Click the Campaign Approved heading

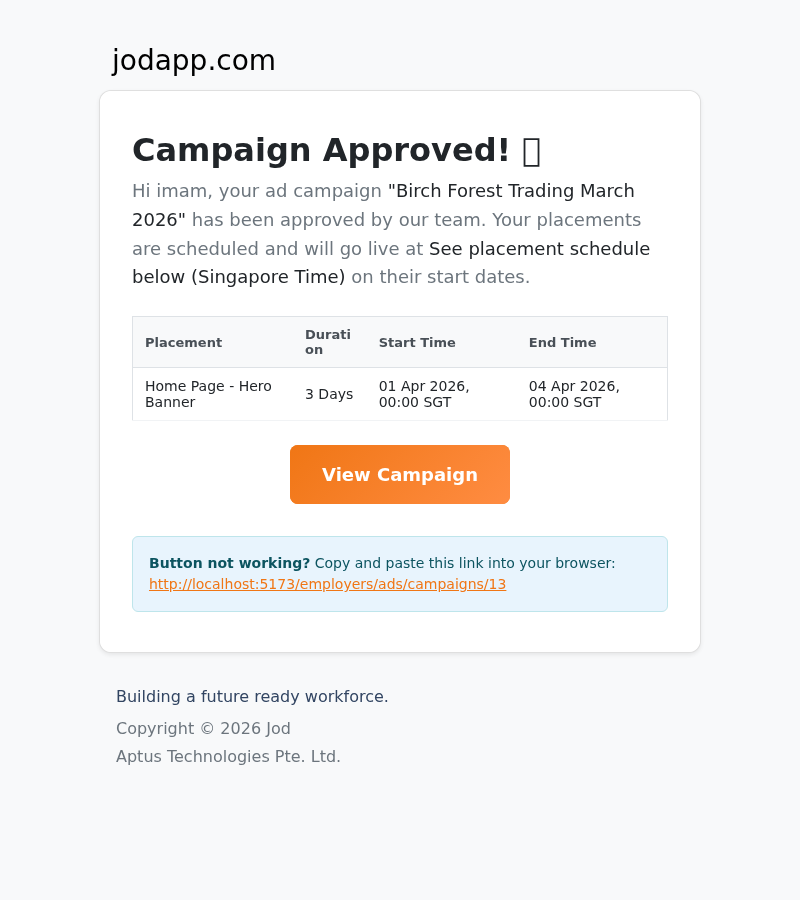click(320, 150)
